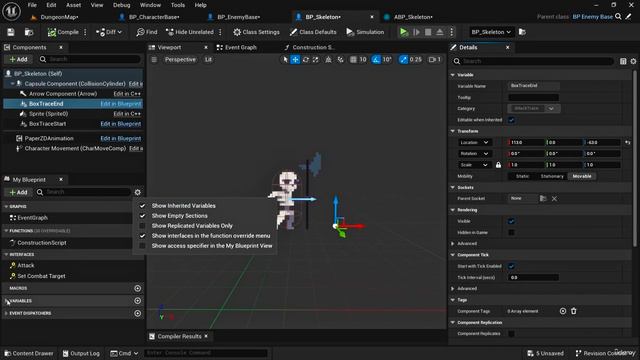Open the BP_Skeleton debug object dropdown
640x360 pixels.
[x=491, y=32]
